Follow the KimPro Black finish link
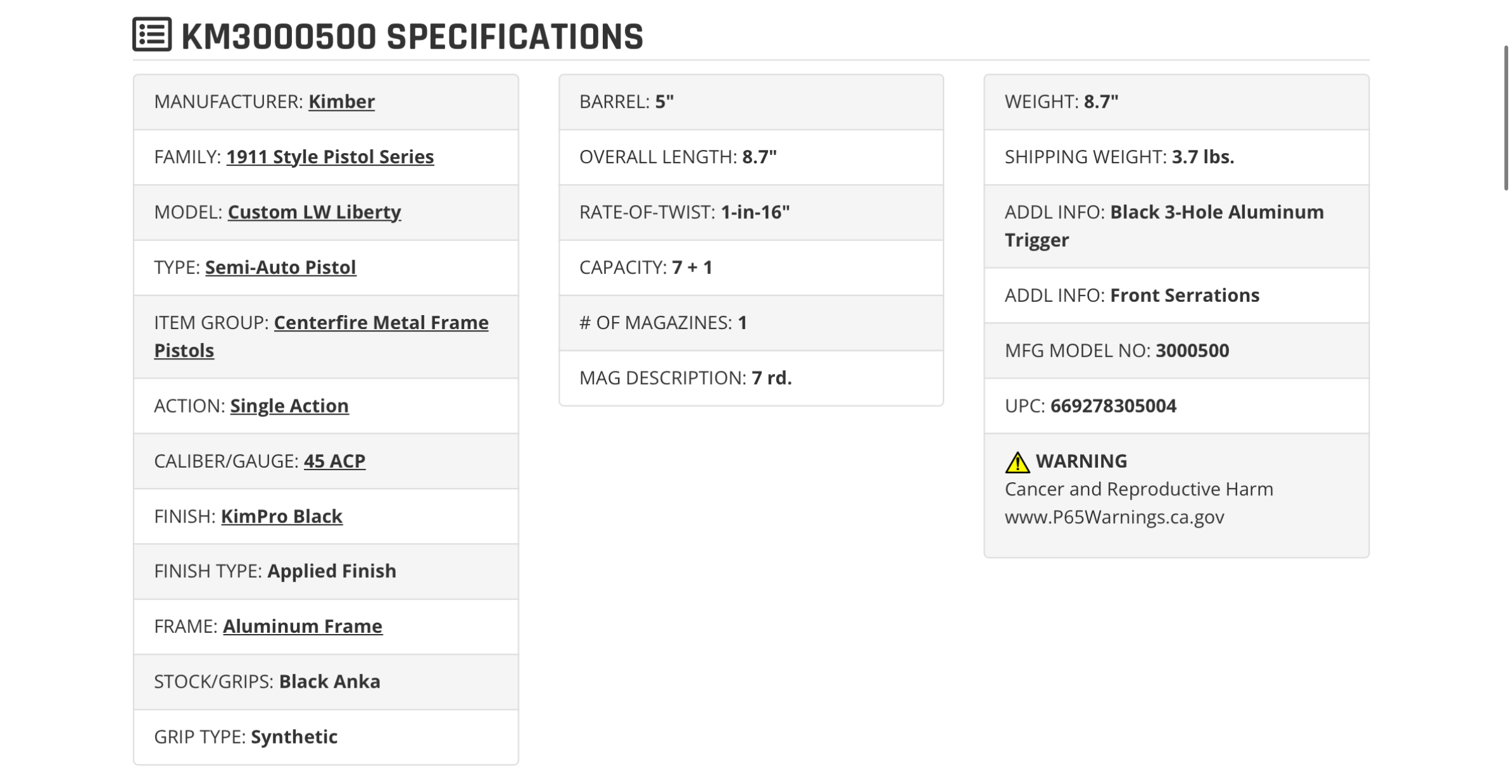 coord(282,516)
